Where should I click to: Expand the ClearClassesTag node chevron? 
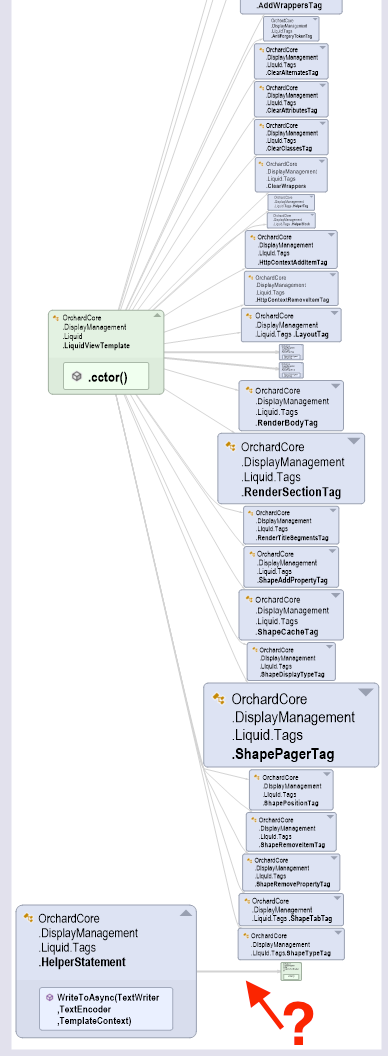[x=323, y=123]
